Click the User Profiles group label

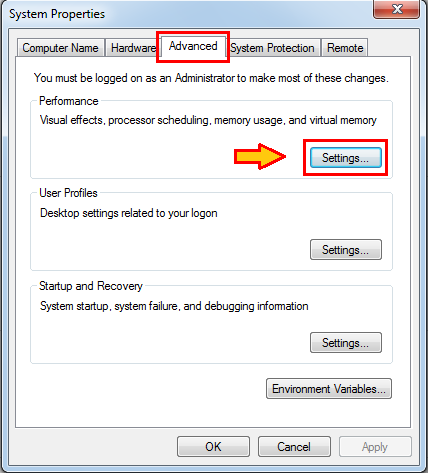[68, 193]
